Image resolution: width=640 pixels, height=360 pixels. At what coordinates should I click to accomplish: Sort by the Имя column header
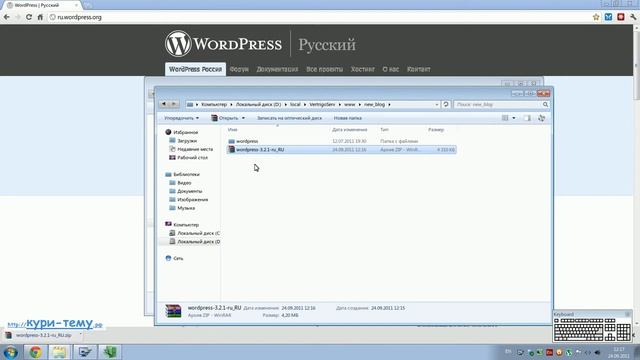pos(233,129)
